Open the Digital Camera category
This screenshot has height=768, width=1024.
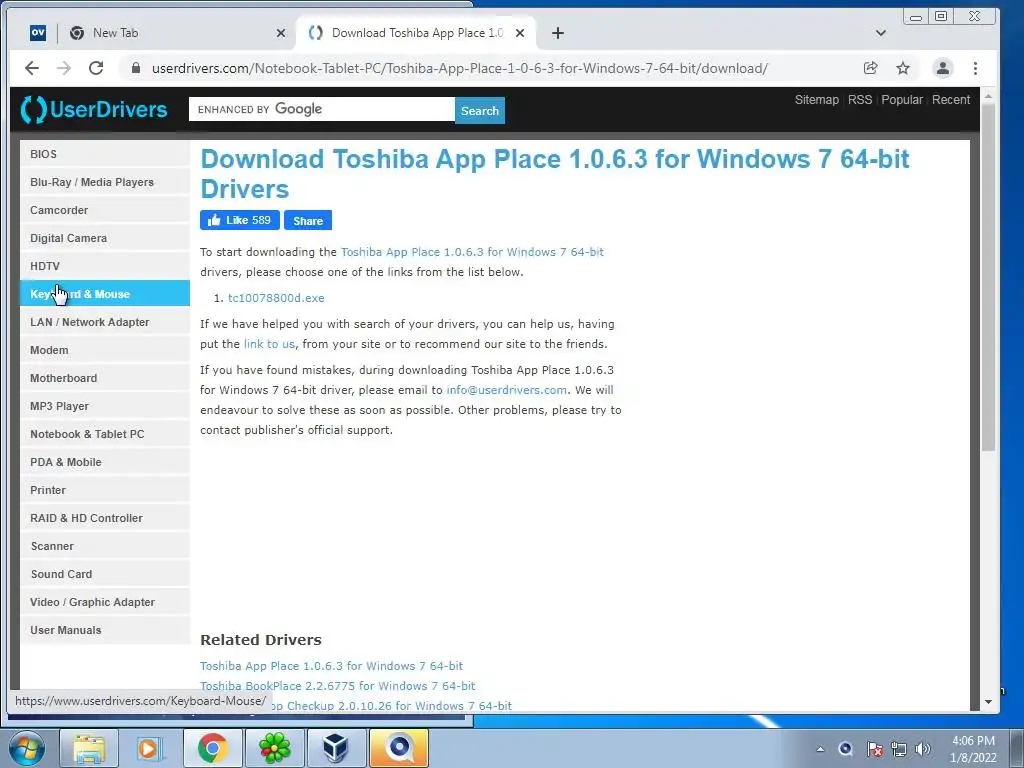point(105,238)
